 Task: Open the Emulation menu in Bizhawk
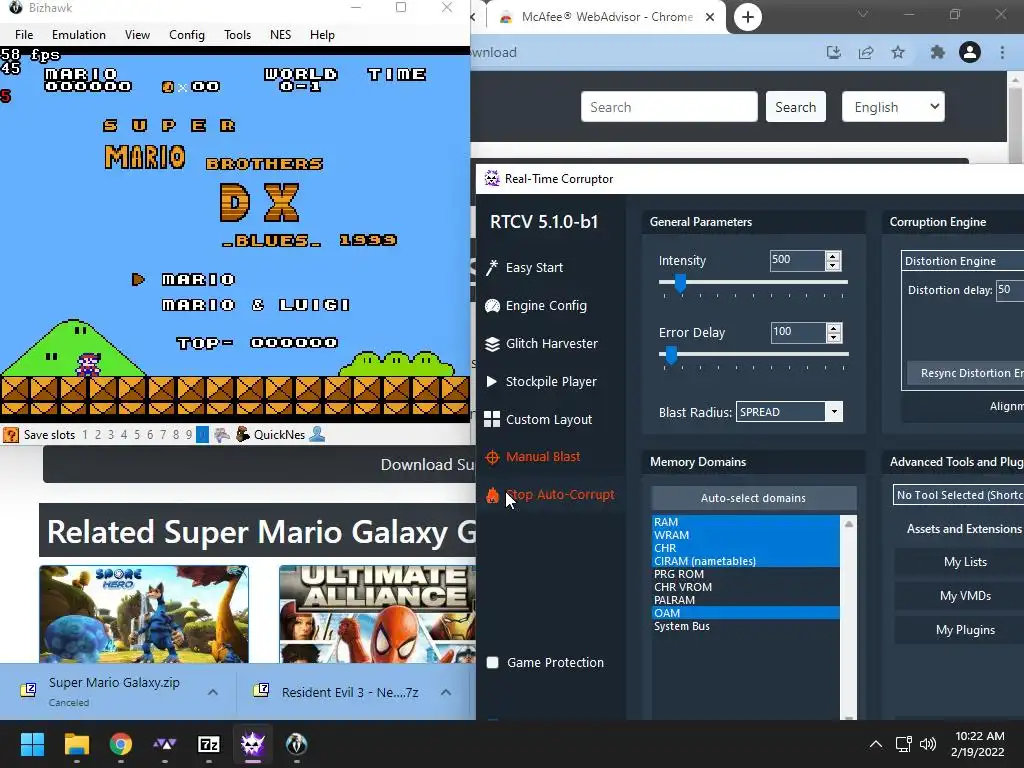[x=79, y=35]
